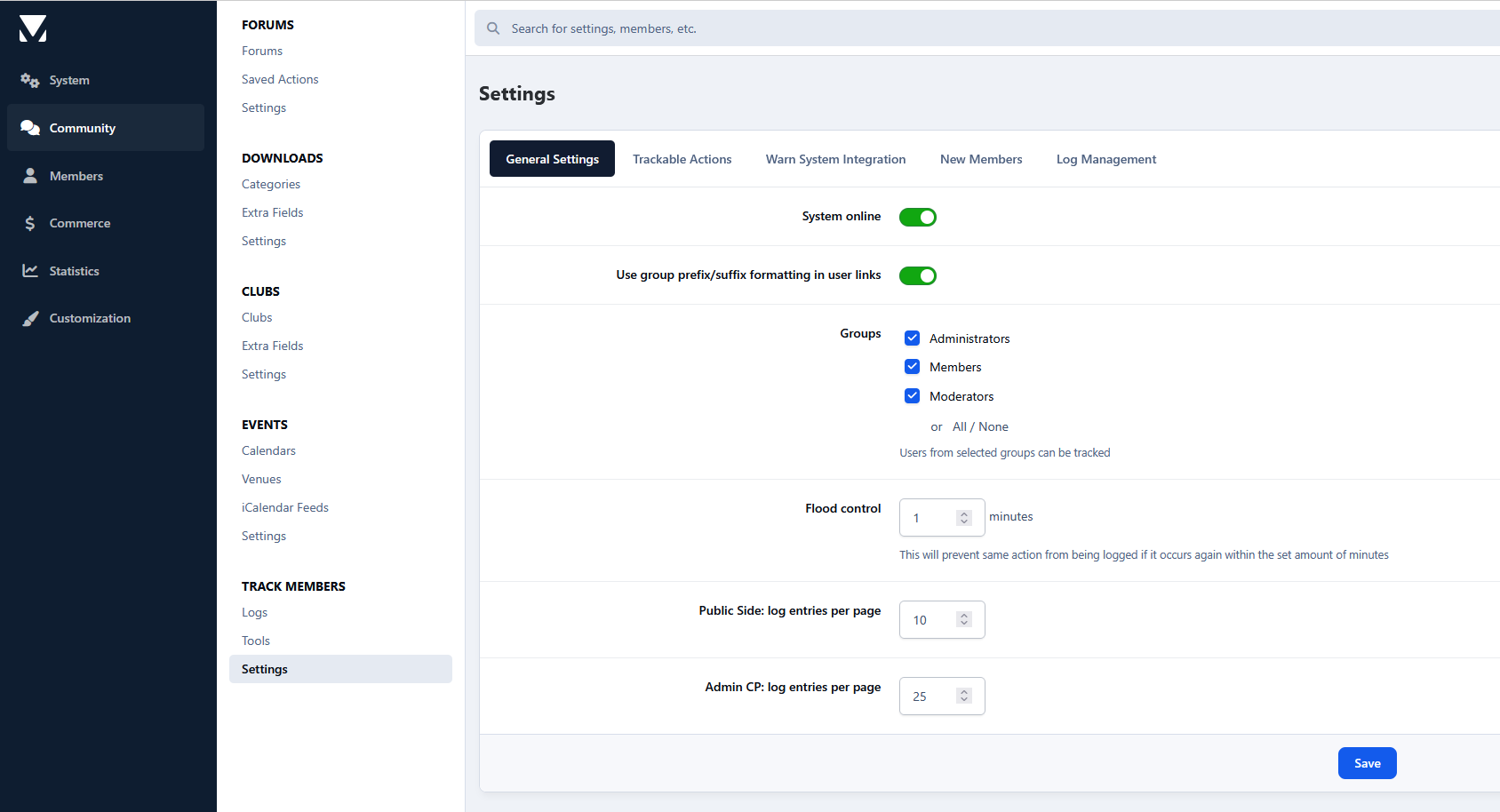This screenshot has width=1500, height=812.
Task: Open Commerce dollar sign icon
Action: point(30,223)
